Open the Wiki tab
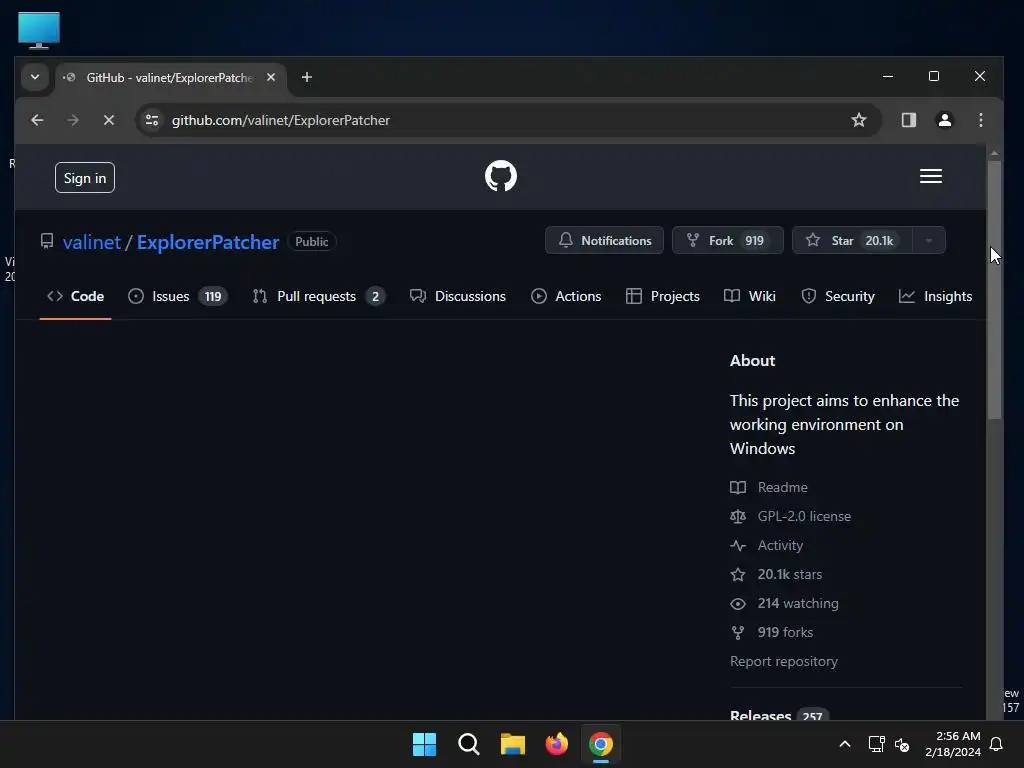Viewport: 1024px width, 768px height. (x=750, y=296)
